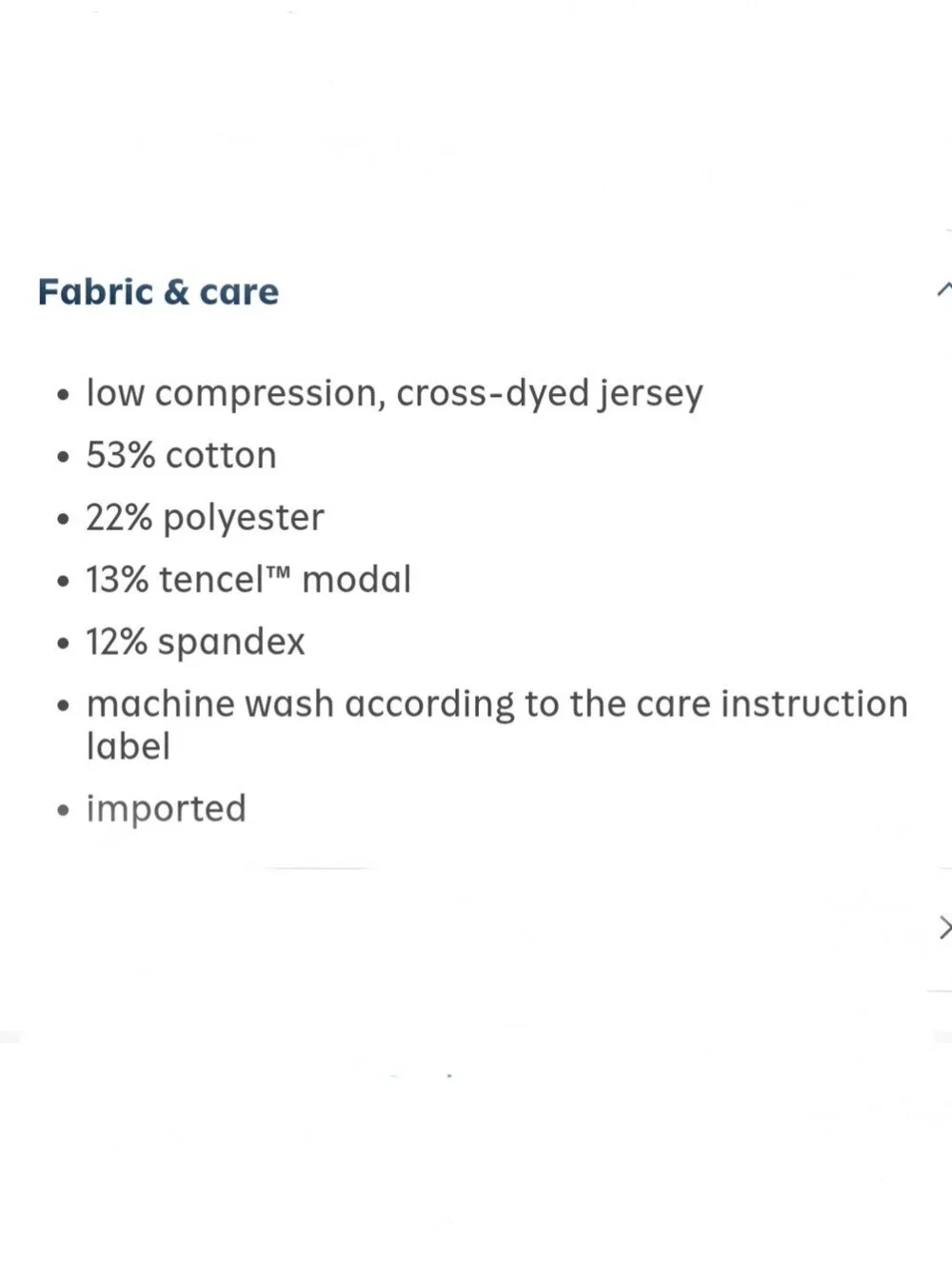The height and width of the screenshot is (1264, 952).
Task: Click the "machine wash" words
Action: coord(209,704)
